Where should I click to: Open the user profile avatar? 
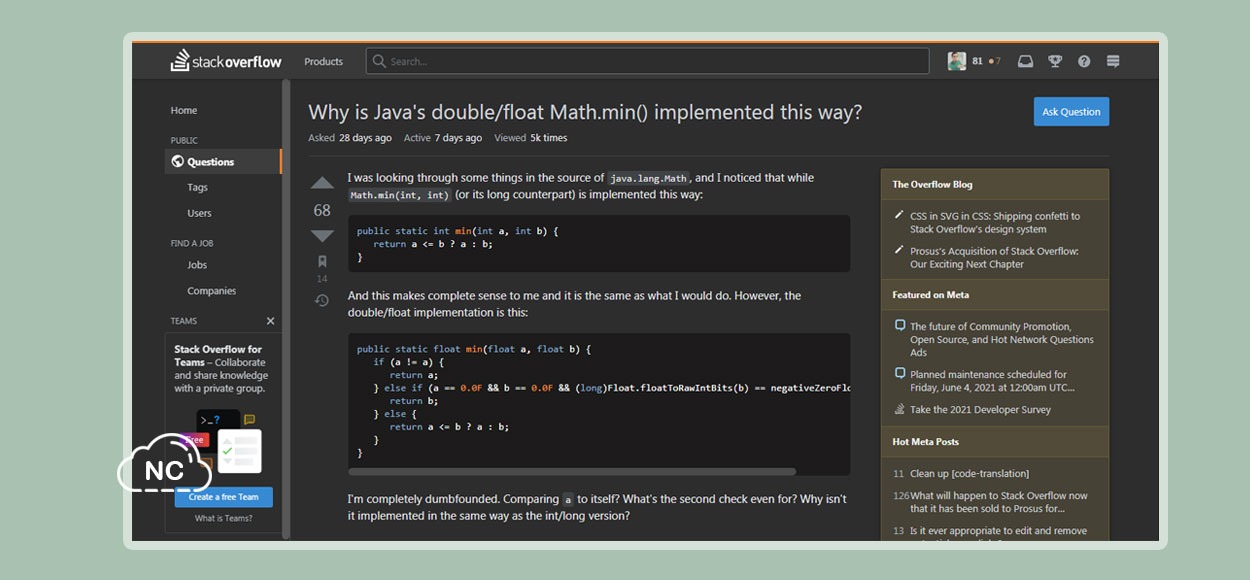(x=957, y=61)
